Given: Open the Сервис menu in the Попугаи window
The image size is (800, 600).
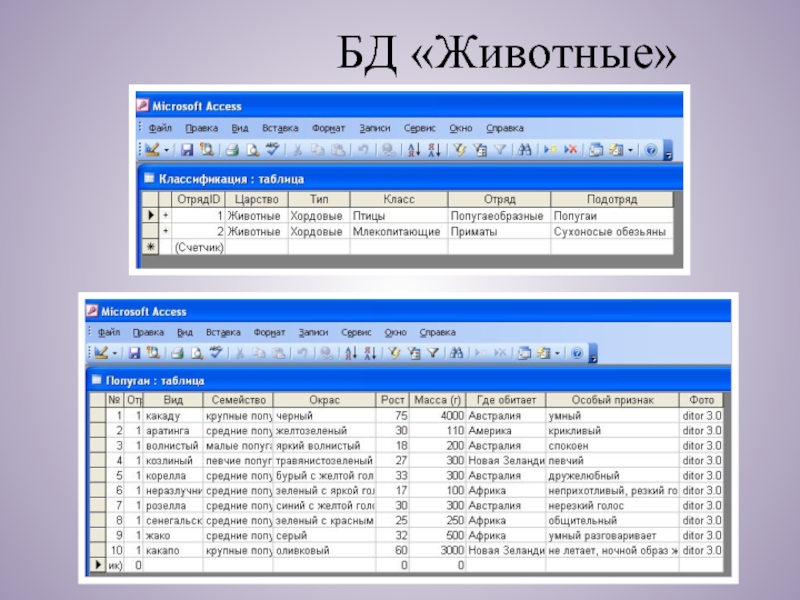Looking at the screenshot, I should pyautogui.click(x=356, y=332).
